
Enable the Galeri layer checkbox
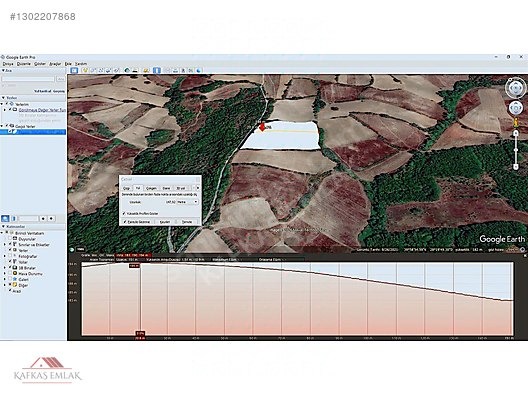click(10, 279)
